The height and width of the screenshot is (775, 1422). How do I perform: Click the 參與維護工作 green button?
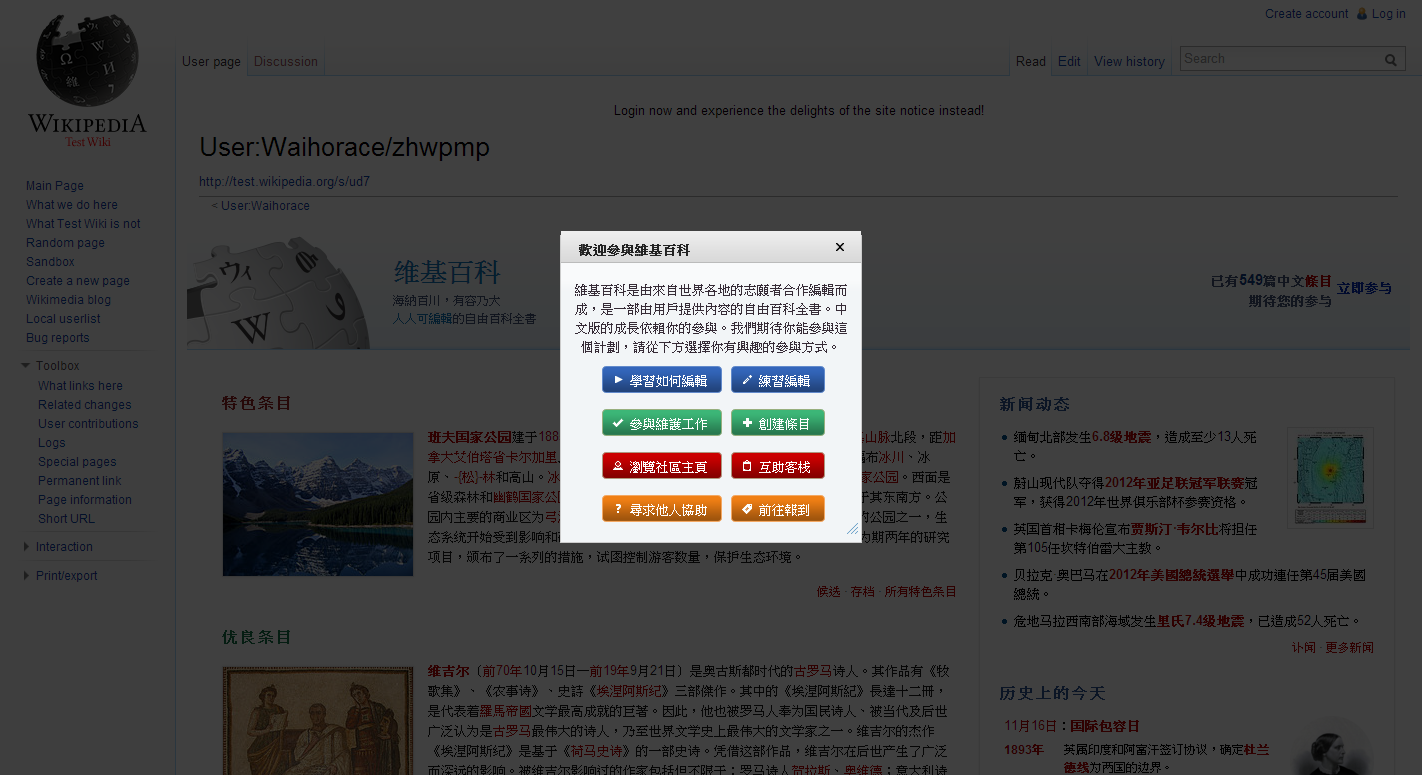(x=661, y=423)
